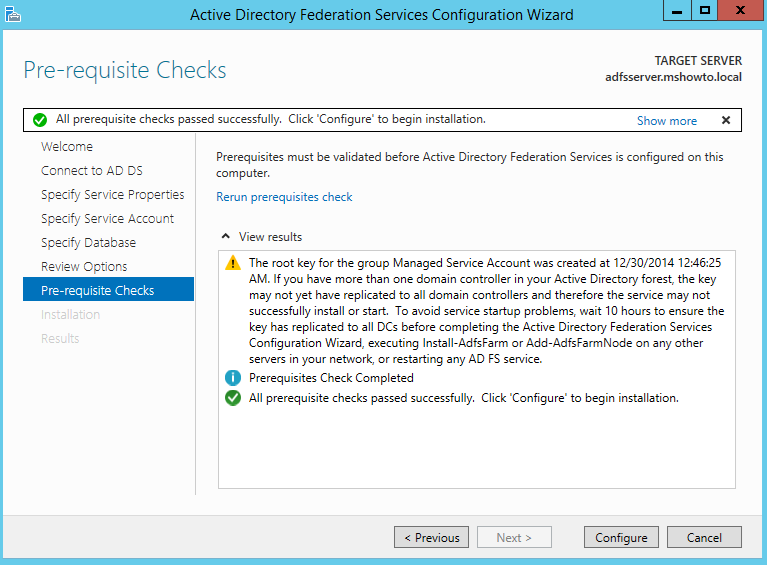
Task: Select the Pre-requisite Checks step
Action: click(x=109, y=290)
